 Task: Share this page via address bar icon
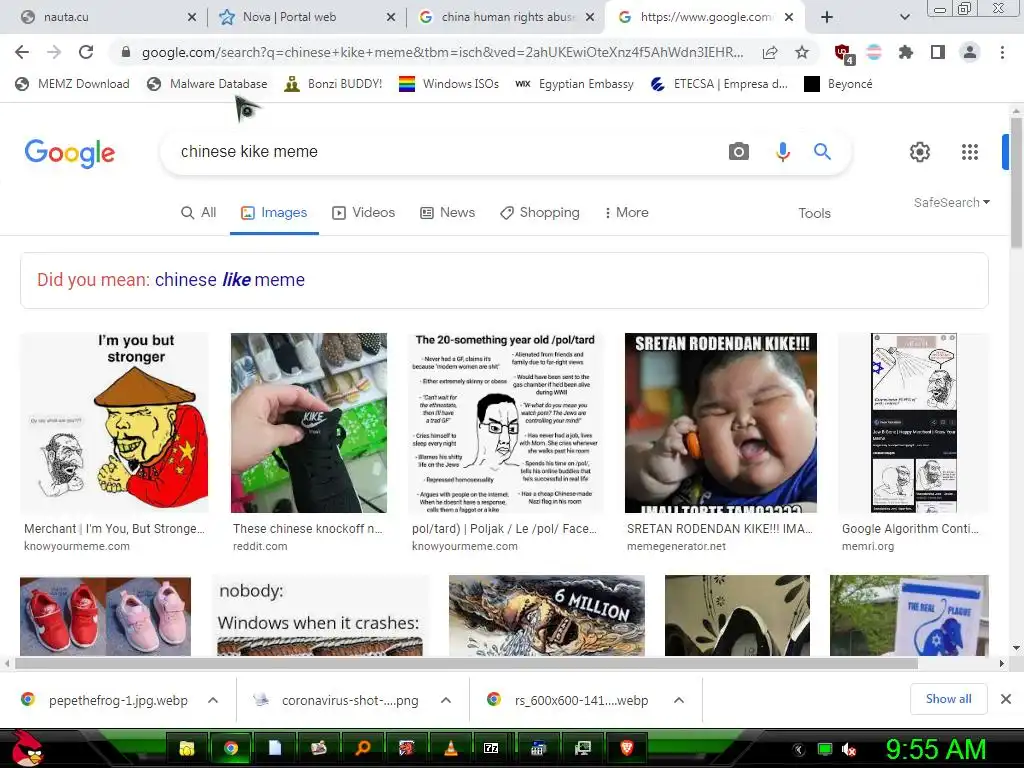770,52
